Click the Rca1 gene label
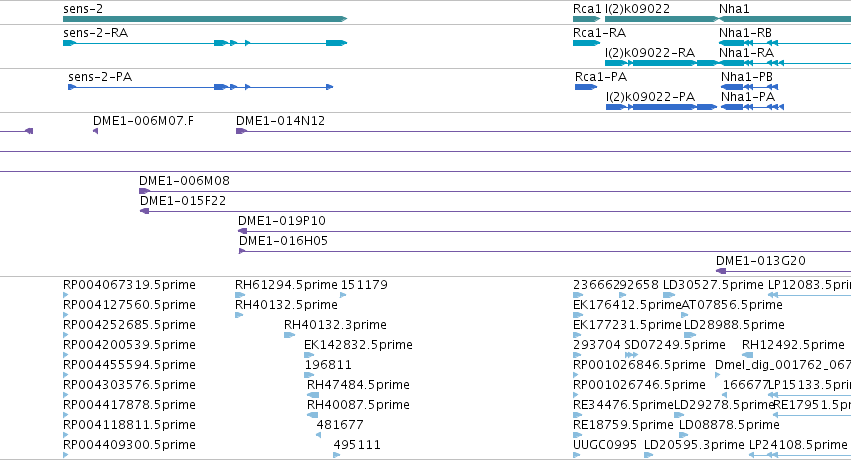 (587, 9)
